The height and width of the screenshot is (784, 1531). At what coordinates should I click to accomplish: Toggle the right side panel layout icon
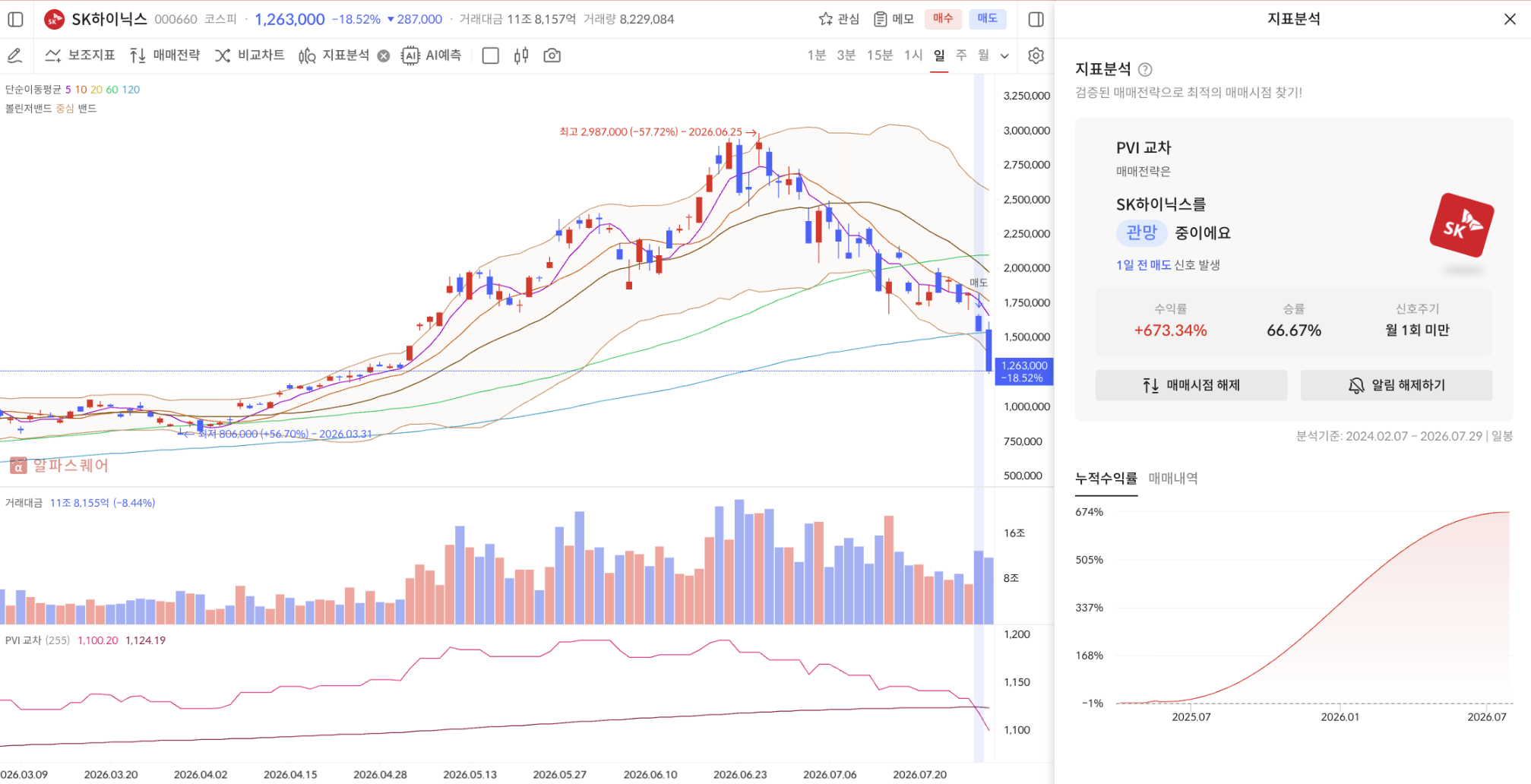(x=1036, y=19)
